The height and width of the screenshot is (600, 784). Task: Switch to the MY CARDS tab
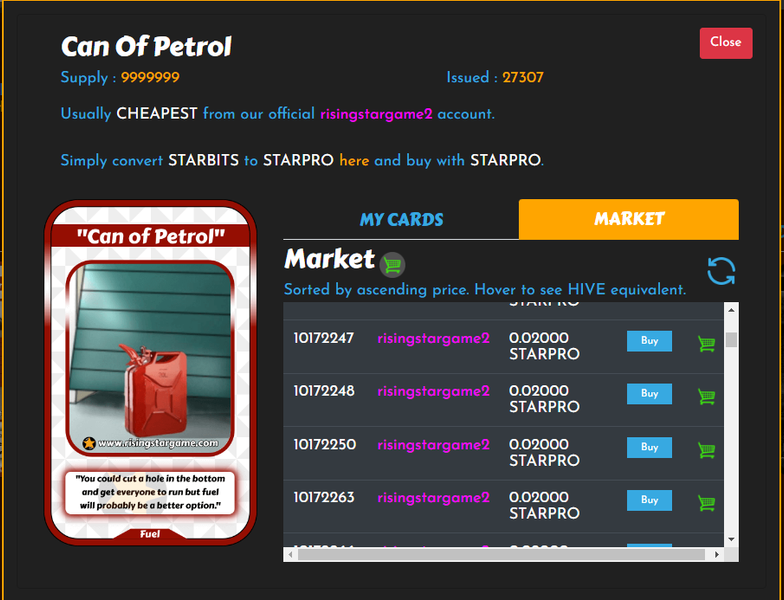401,220
